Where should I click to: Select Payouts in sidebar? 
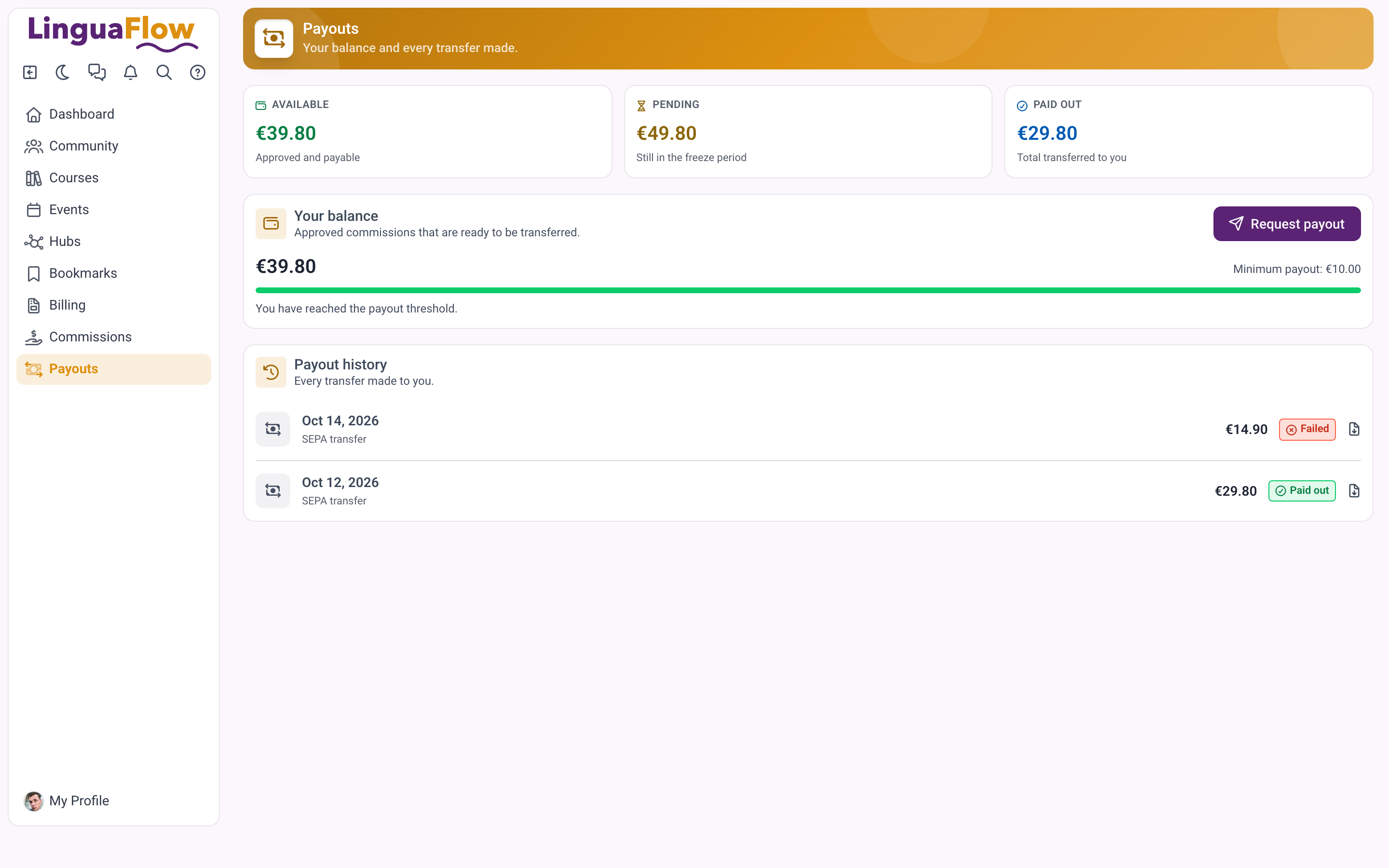pyautogui.click(x=114, y=369)
